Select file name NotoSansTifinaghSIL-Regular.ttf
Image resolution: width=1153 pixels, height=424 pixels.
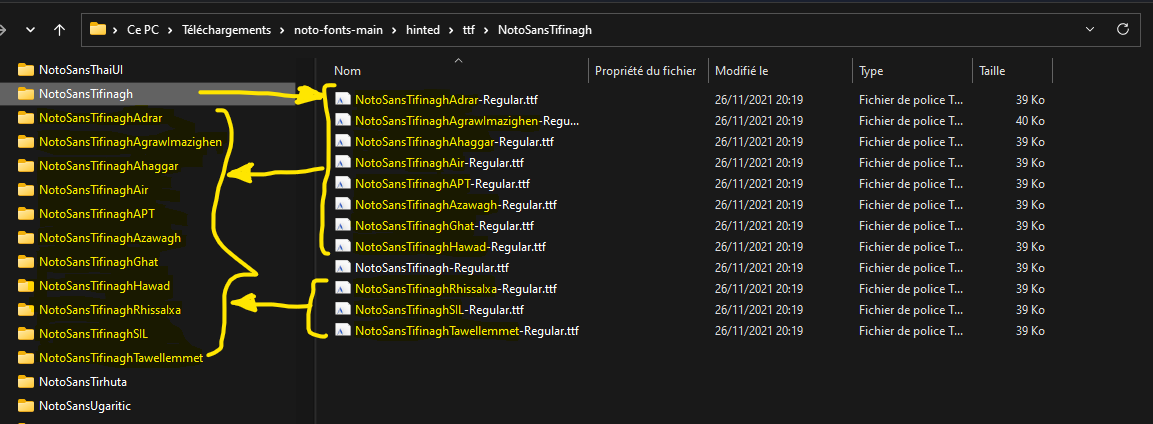440,309
